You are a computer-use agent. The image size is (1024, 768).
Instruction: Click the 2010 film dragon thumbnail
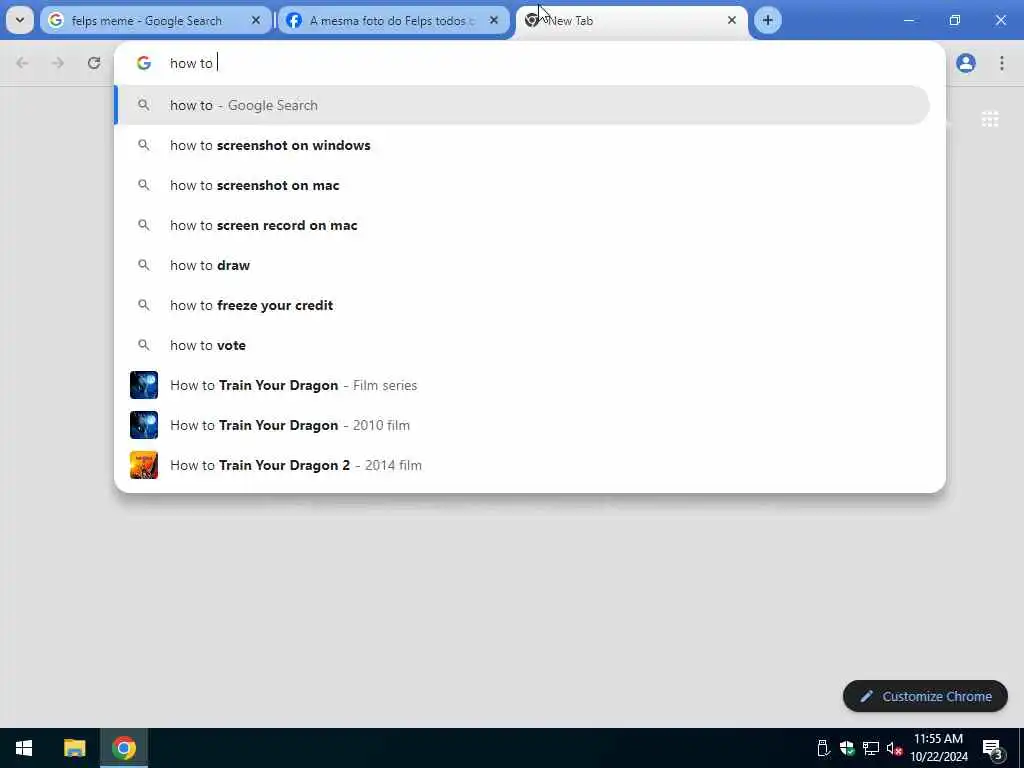click(144, 424)
